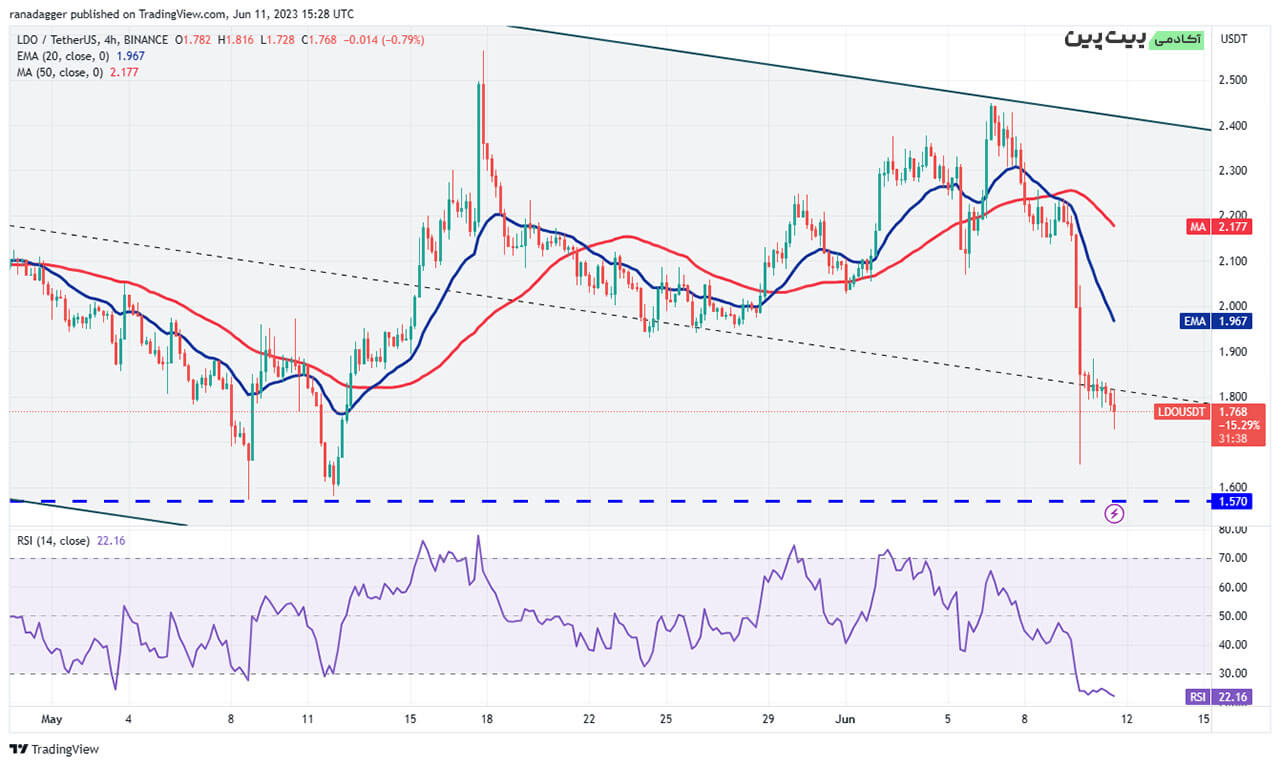Select the May label on the time axis

[52, 719]
